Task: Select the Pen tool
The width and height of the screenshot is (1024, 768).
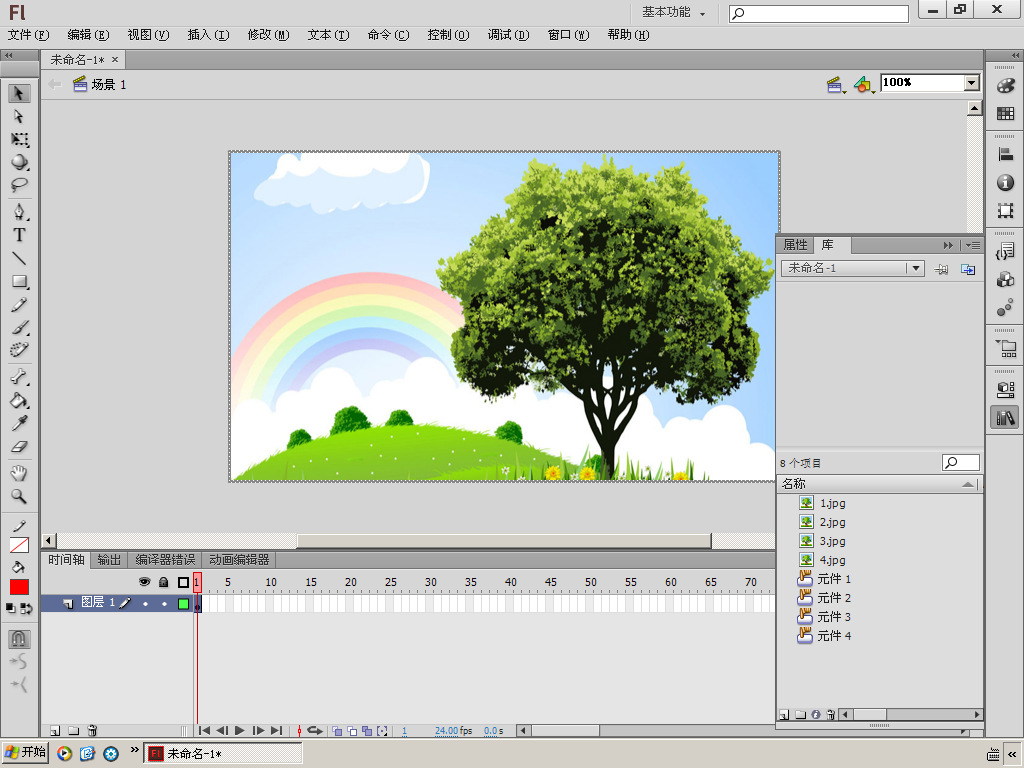Action: [x=19, y=212]
